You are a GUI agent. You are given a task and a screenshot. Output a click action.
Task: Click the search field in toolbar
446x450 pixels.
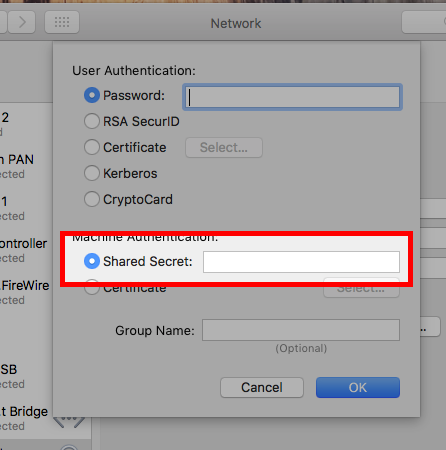pos(424,22)
